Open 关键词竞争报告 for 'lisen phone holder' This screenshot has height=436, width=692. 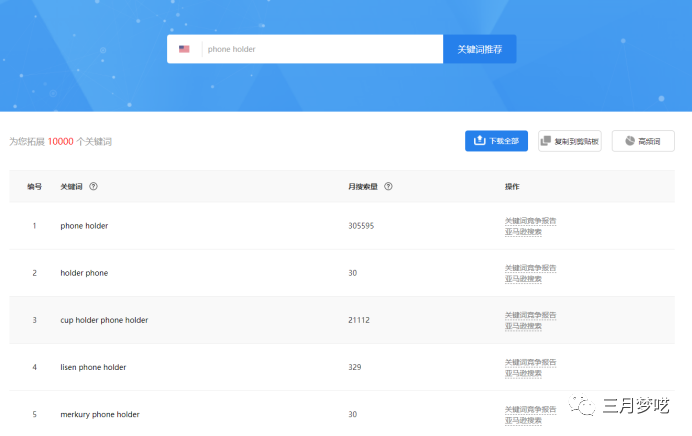point(530,362)
